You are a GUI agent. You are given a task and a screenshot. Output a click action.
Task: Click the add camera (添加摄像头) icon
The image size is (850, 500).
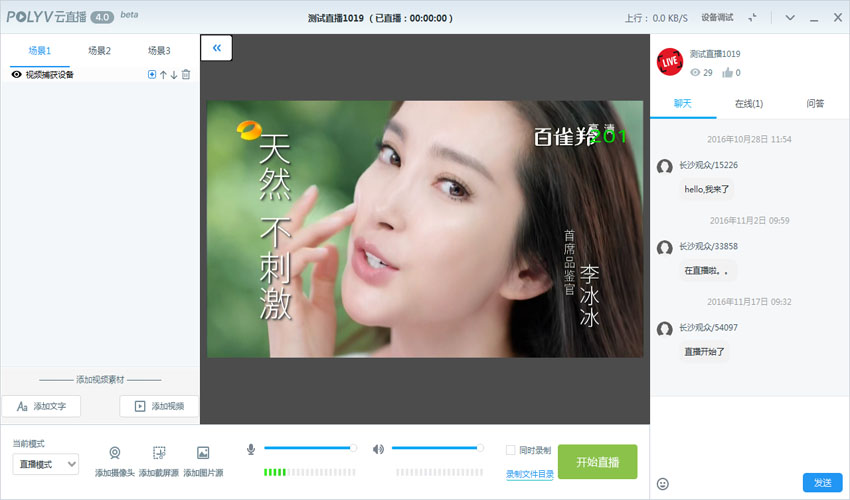tap(115, 453)
